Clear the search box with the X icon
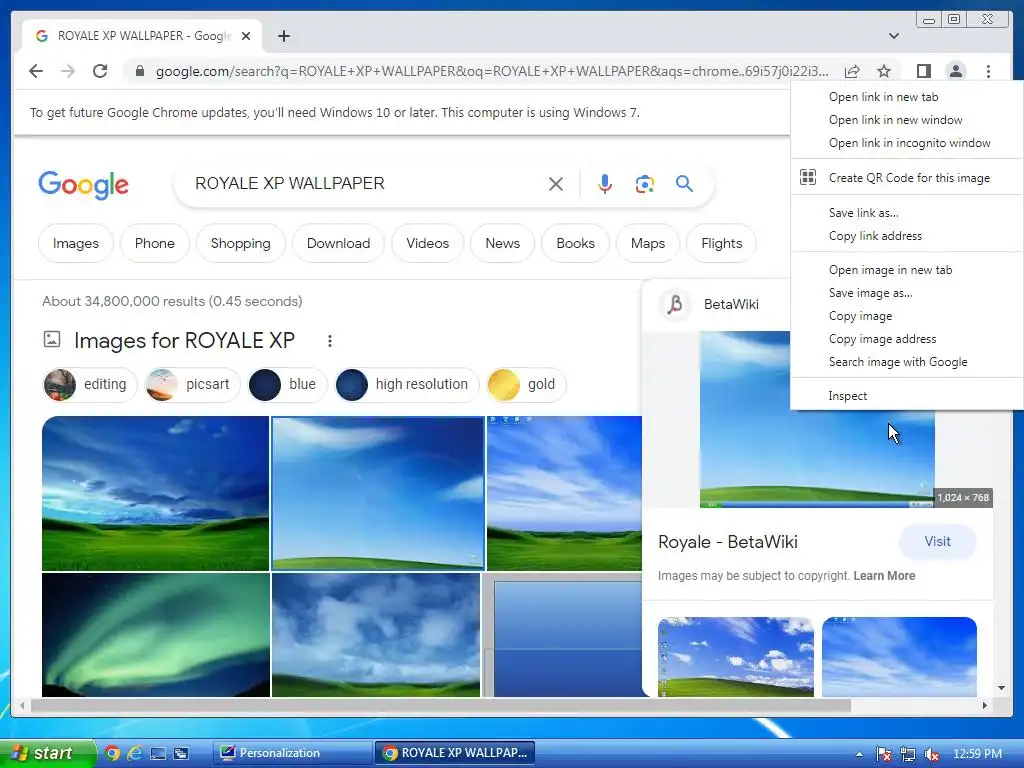The width and height of the screenshot is (1024, 768). click(x=556, y=184)
